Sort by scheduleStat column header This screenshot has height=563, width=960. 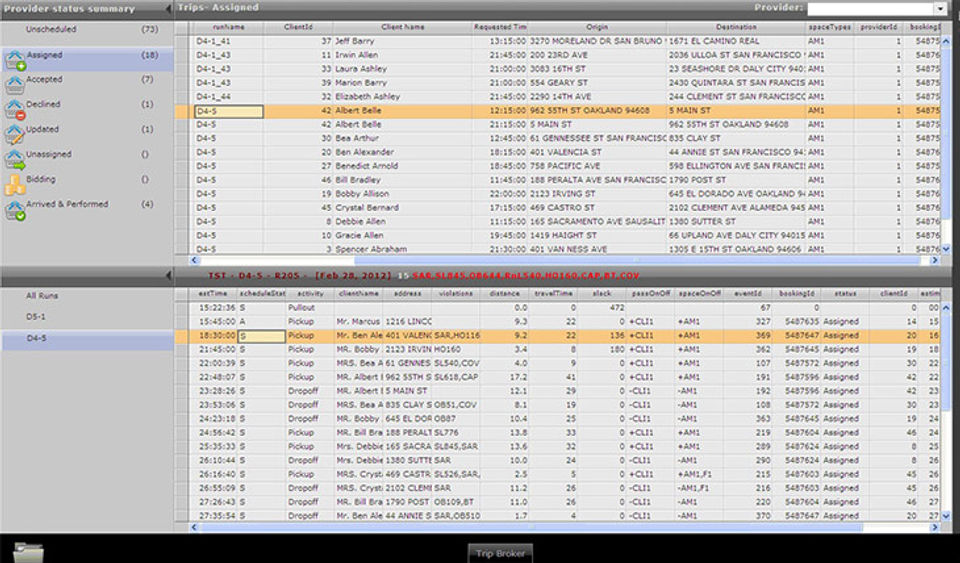click(x=262, y=294)
